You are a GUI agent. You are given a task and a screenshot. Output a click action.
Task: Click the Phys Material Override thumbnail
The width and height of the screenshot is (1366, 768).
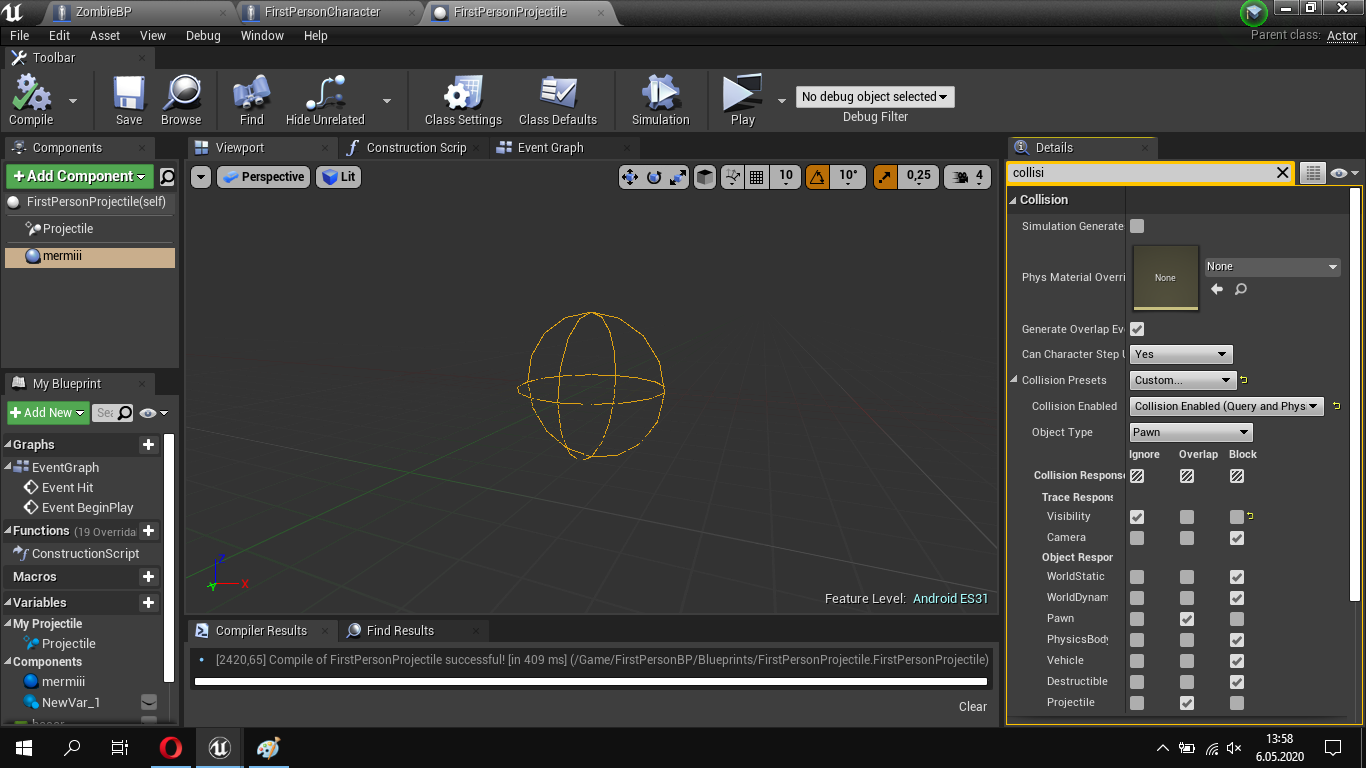pyautogui.click(x=1165, y=278)
